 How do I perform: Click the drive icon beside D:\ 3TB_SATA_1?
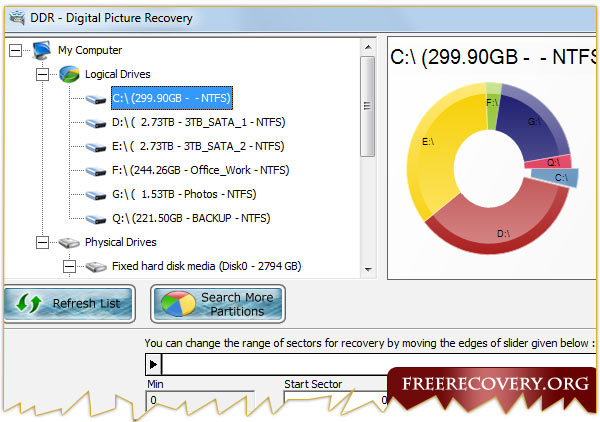click(x=96, y=123)
